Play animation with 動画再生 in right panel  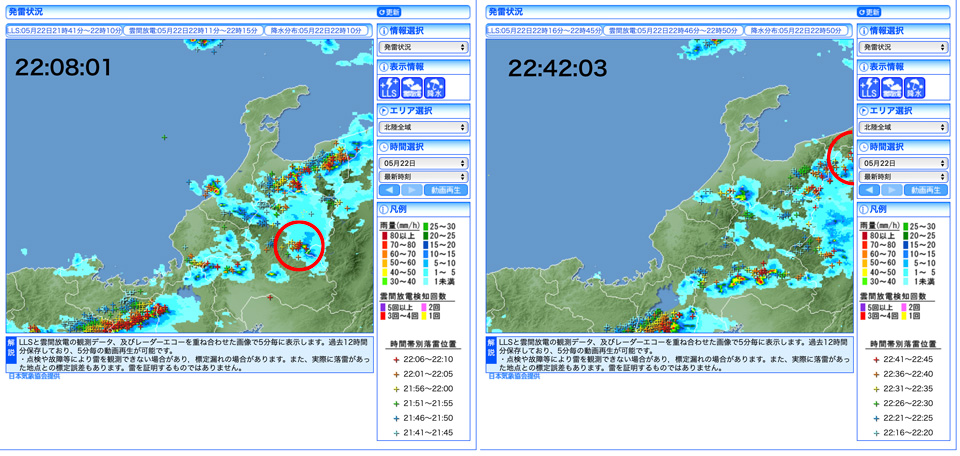click(926, 190)
